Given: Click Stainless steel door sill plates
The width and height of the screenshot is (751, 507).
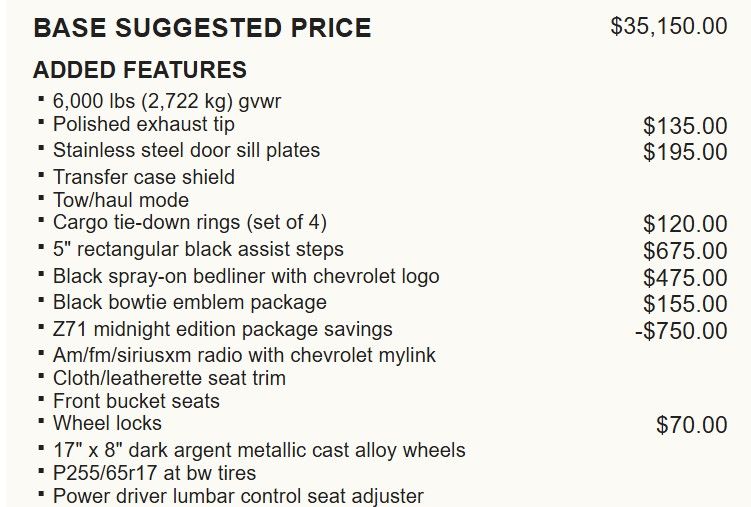Looking at the screenshot, I should [186, 150].
